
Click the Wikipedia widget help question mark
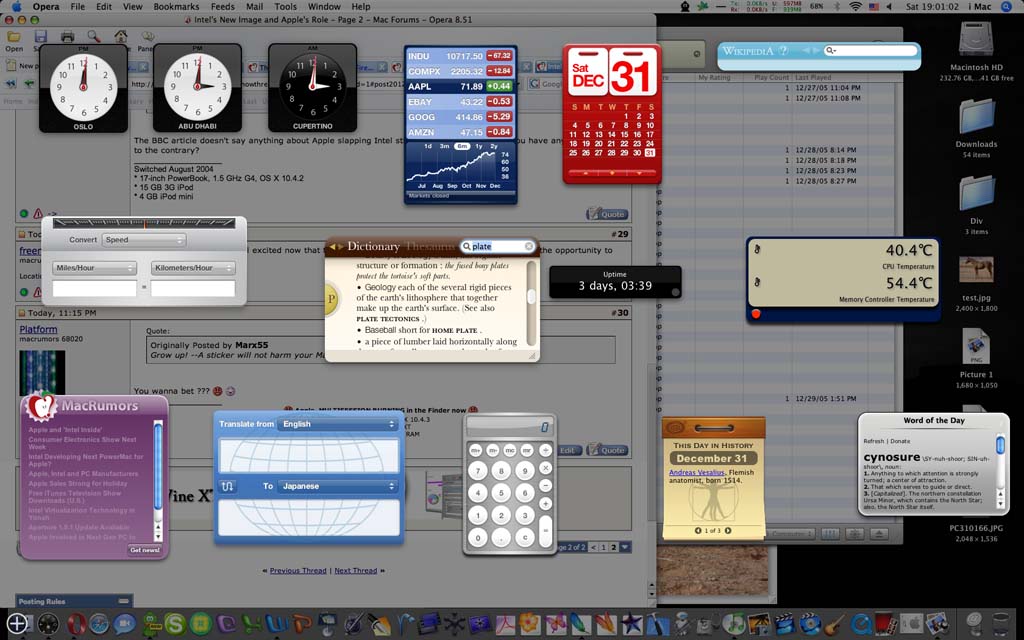pyautogui.click(x=783, y=51)
